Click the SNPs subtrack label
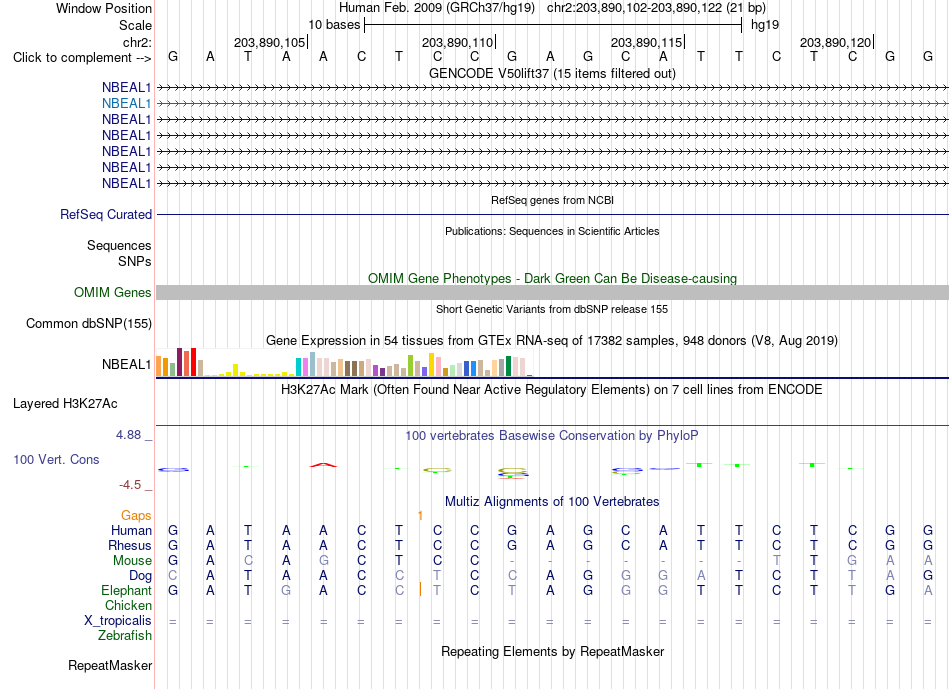 coord(135,261)
